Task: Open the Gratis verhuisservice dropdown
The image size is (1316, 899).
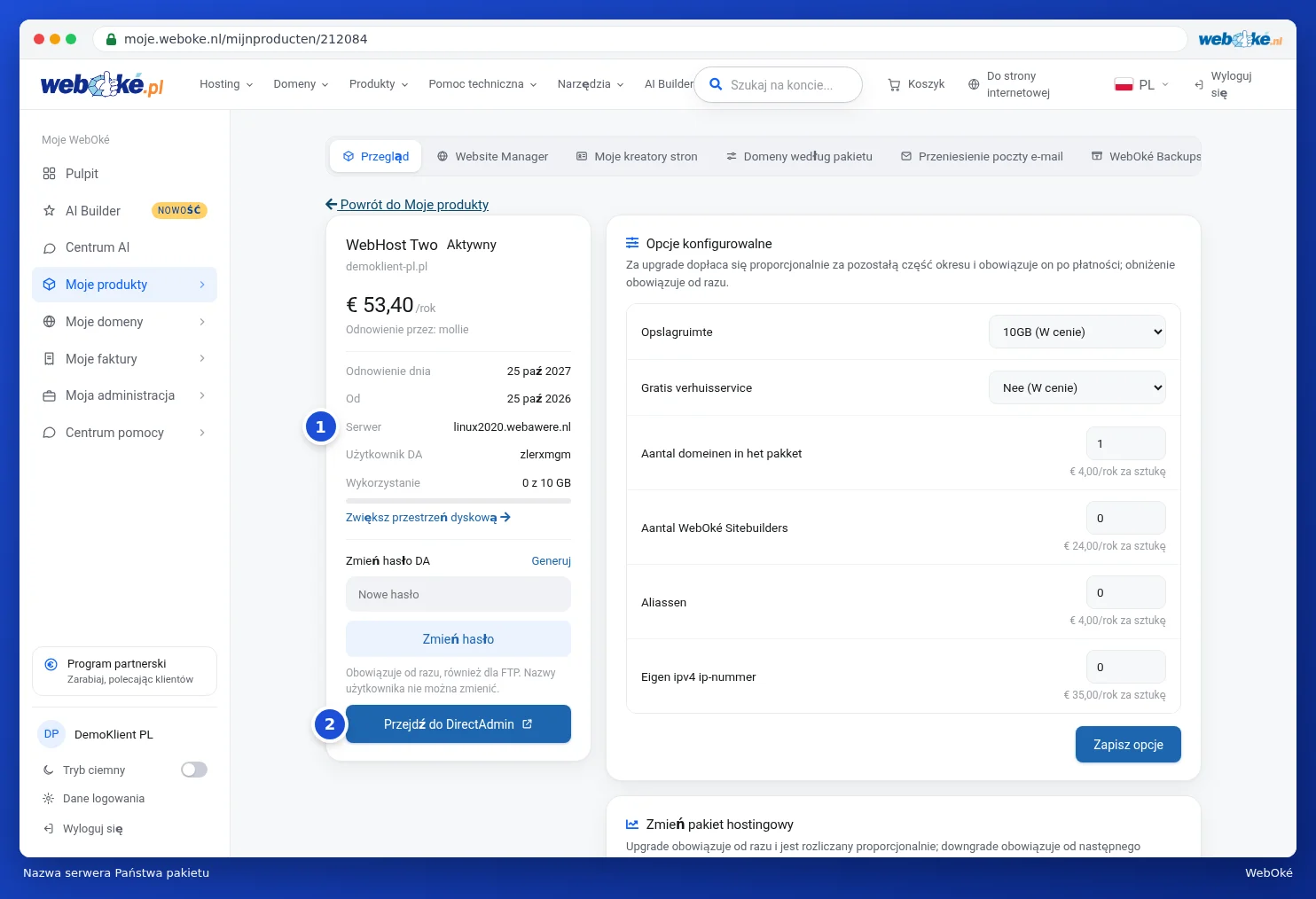Action: click(x=1077, y=387)
